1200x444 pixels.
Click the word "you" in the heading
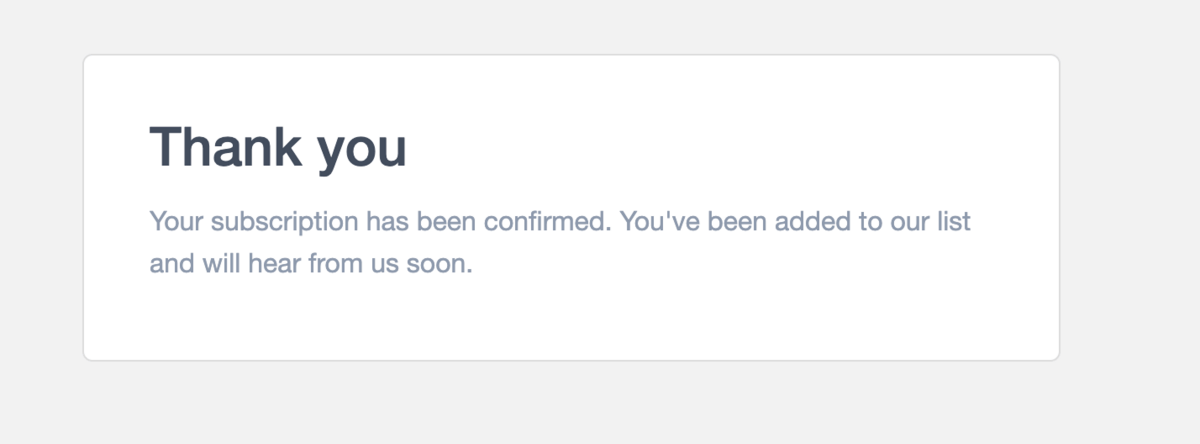361,150
